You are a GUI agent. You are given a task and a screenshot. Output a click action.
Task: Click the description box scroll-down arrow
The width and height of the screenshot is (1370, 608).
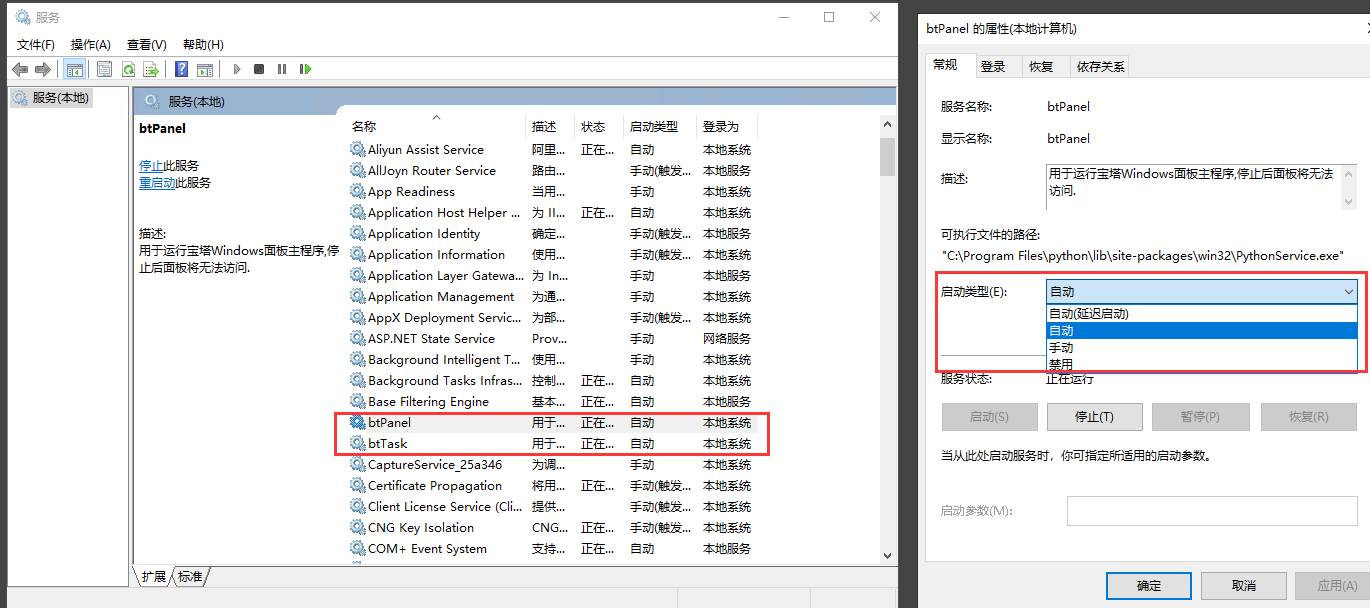(1351, 202)
